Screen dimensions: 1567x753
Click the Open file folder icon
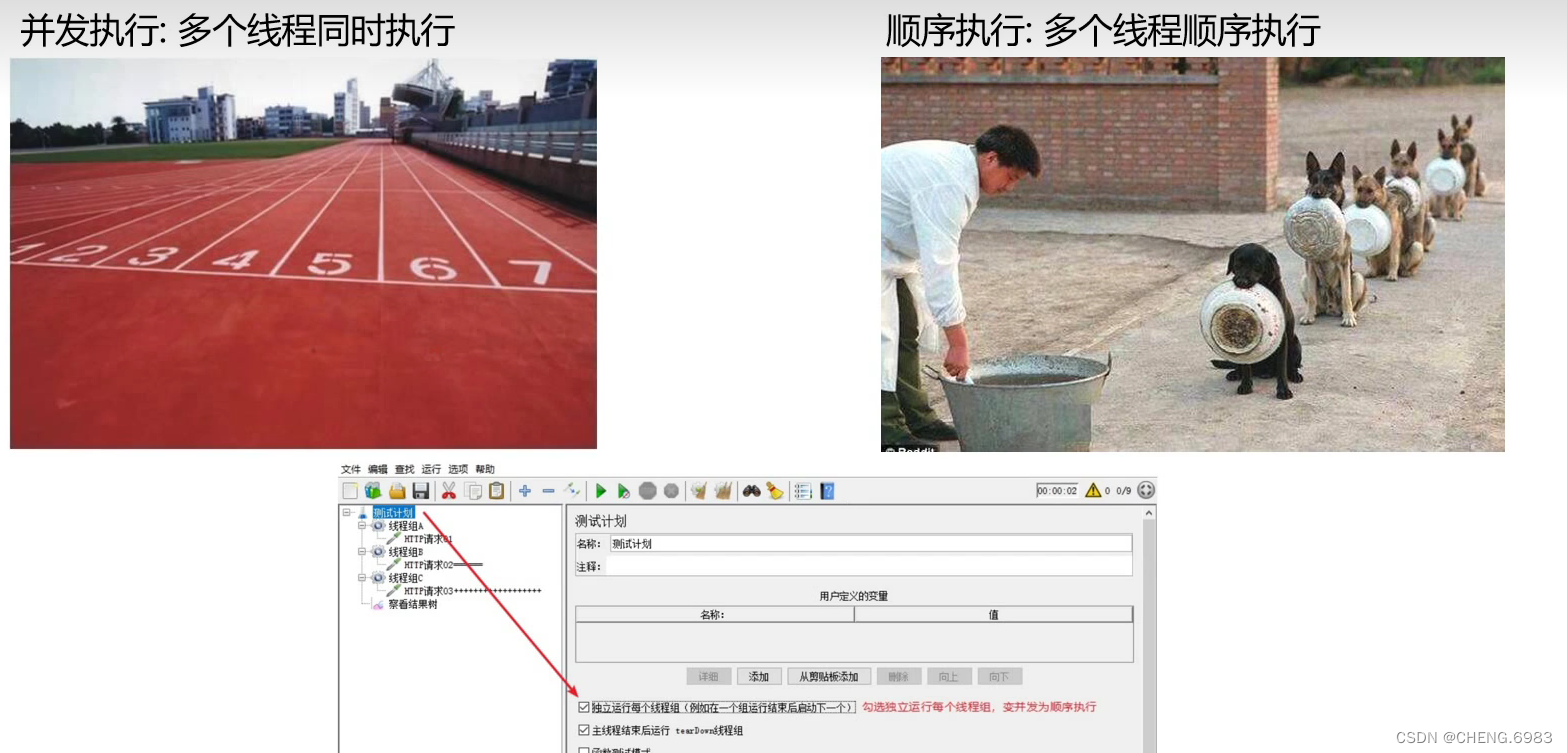pos(397,491)
